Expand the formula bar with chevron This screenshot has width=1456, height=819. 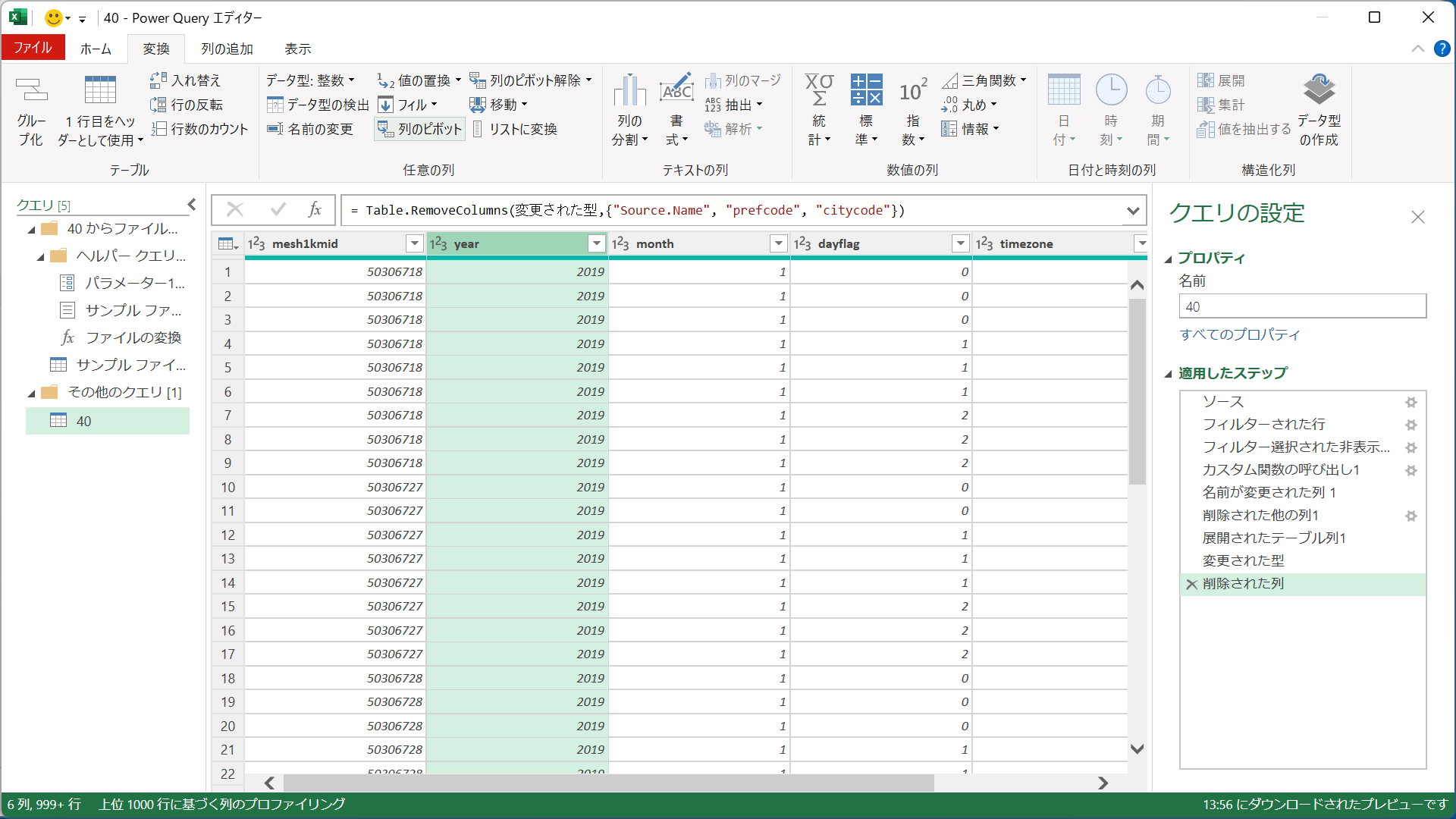1132,211
